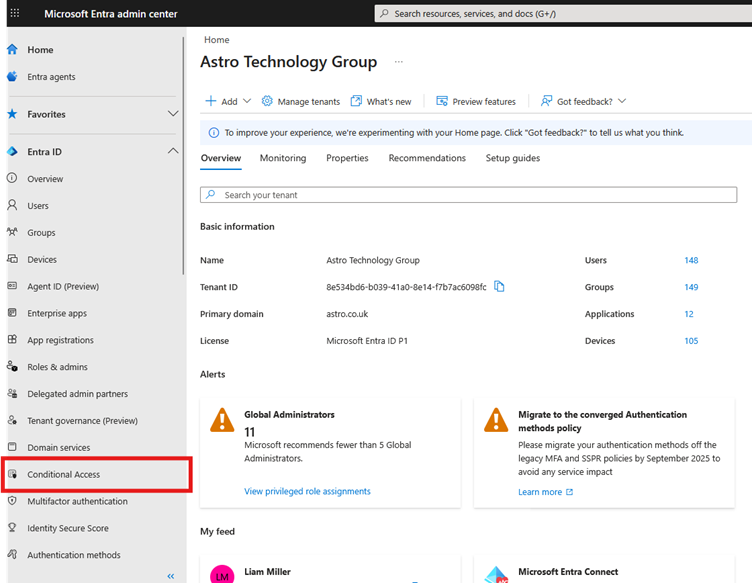752x583 pixels.
Task: Switch to the Monitoring tab
Action: 283,158
